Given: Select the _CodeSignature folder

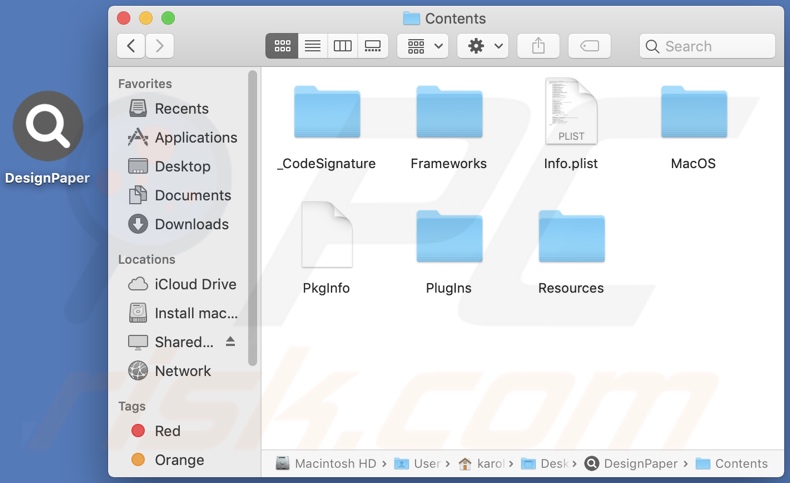Looking at the screenshot, I should tap(327, 112).
